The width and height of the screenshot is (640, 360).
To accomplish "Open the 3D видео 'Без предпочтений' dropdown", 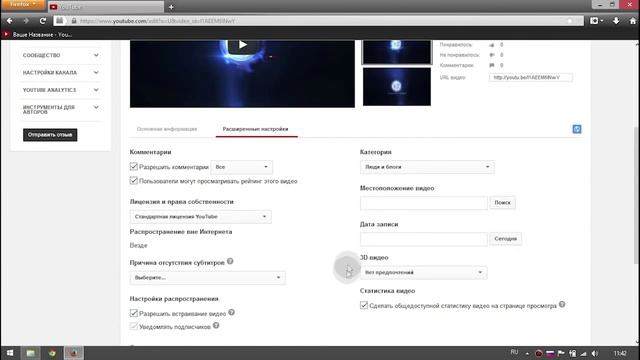I will 423,272.
